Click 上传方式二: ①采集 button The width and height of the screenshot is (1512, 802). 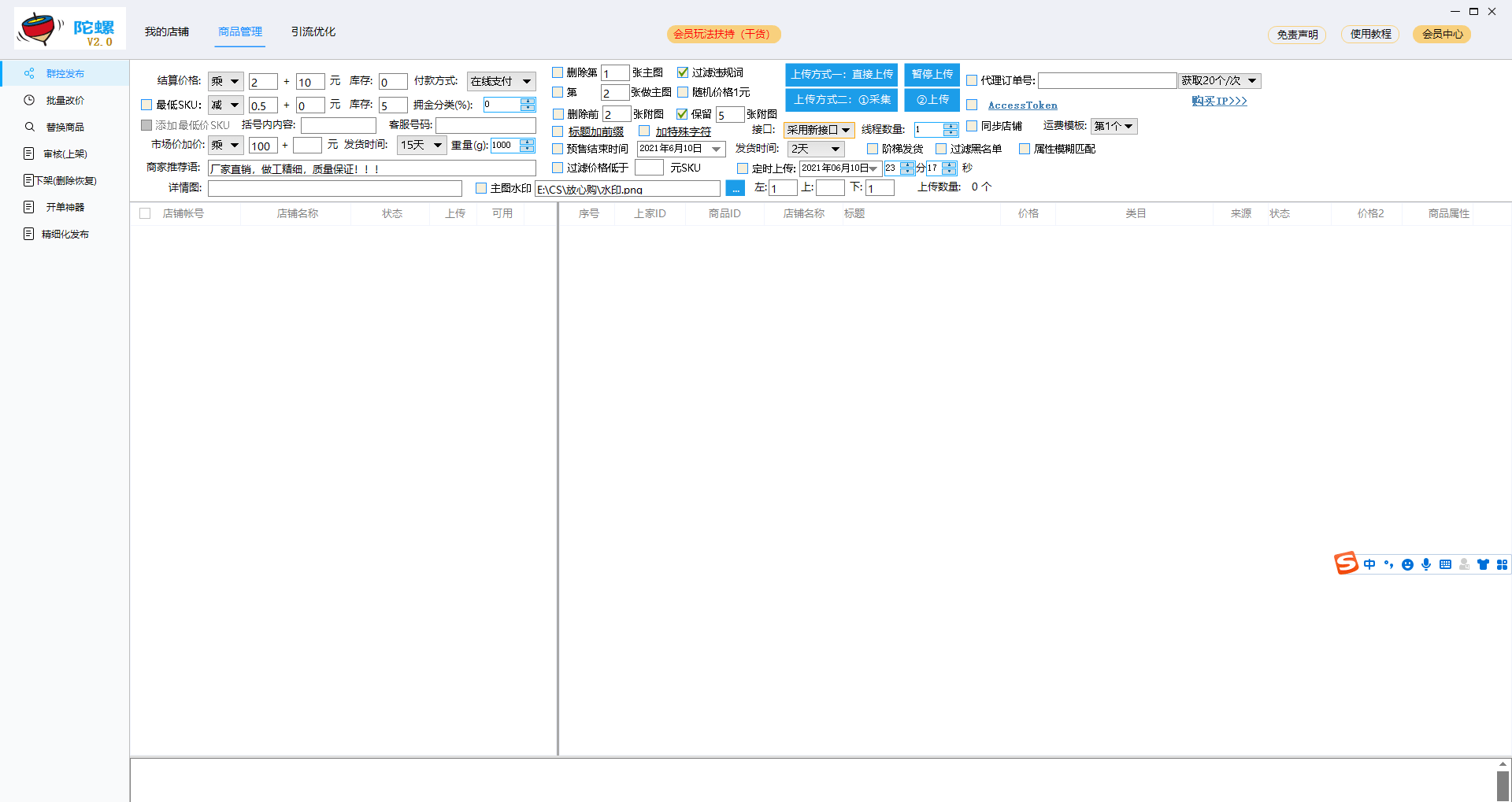(x=842, y=100)
